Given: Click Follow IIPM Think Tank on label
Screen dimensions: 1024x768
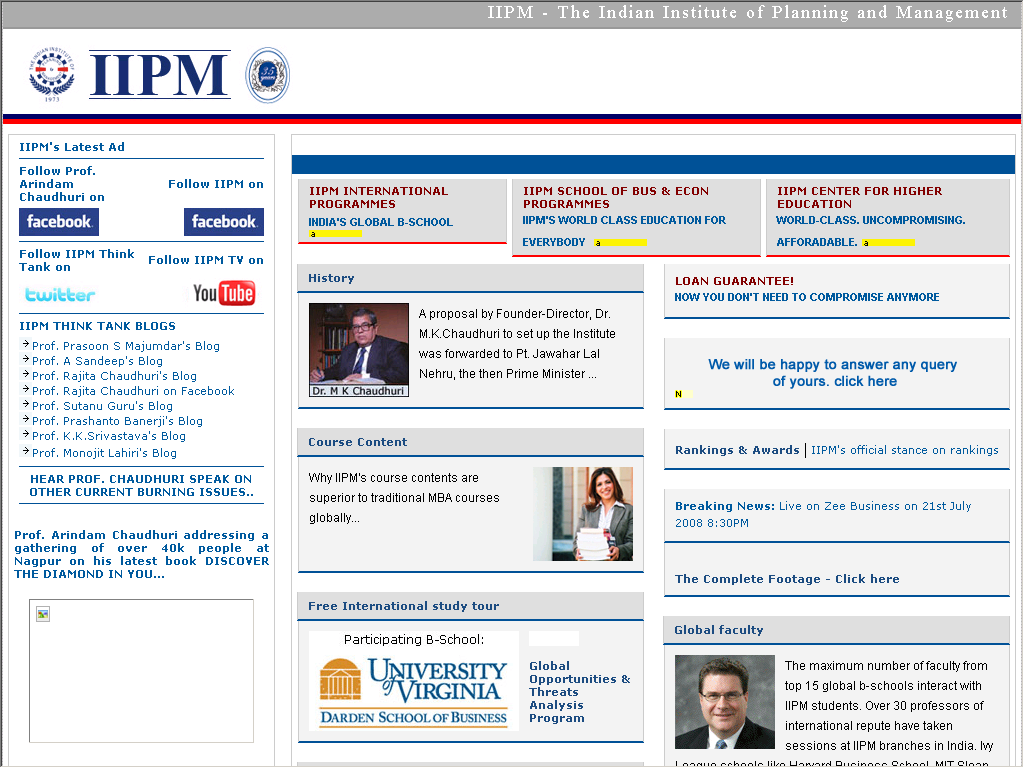Looking at the screenshot, I should 76,261.
